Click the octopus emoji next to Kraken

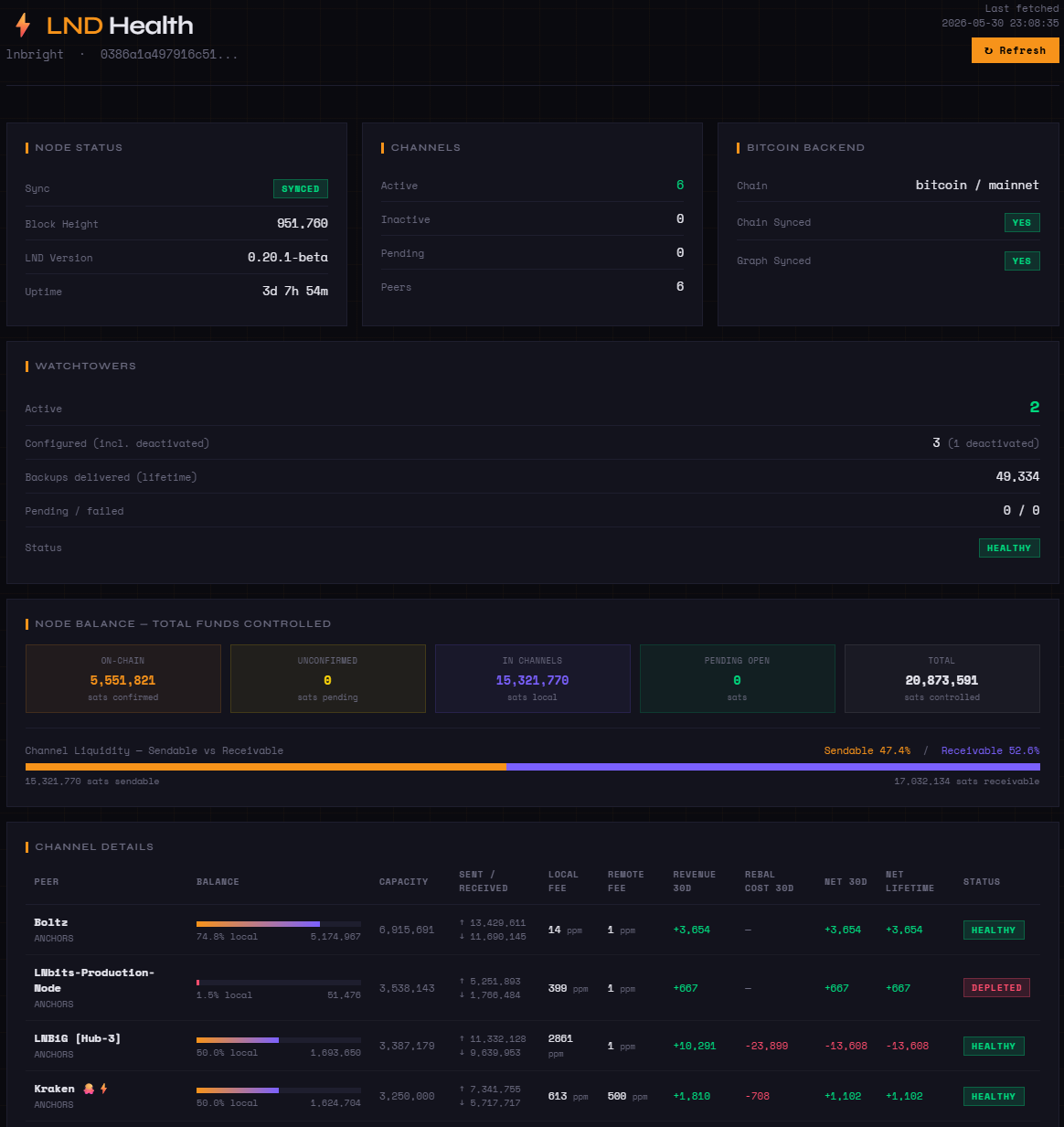(89, 1089)
